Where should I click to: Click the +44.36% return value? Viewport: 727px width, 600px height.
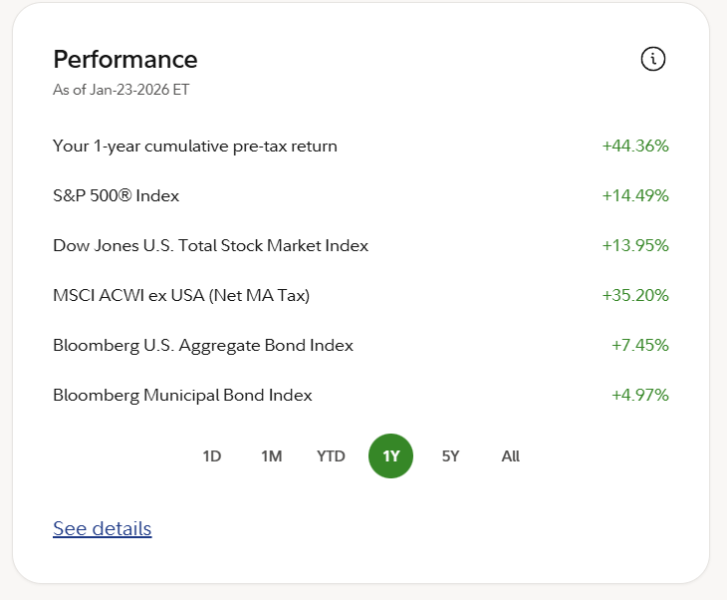click(635, 146)
